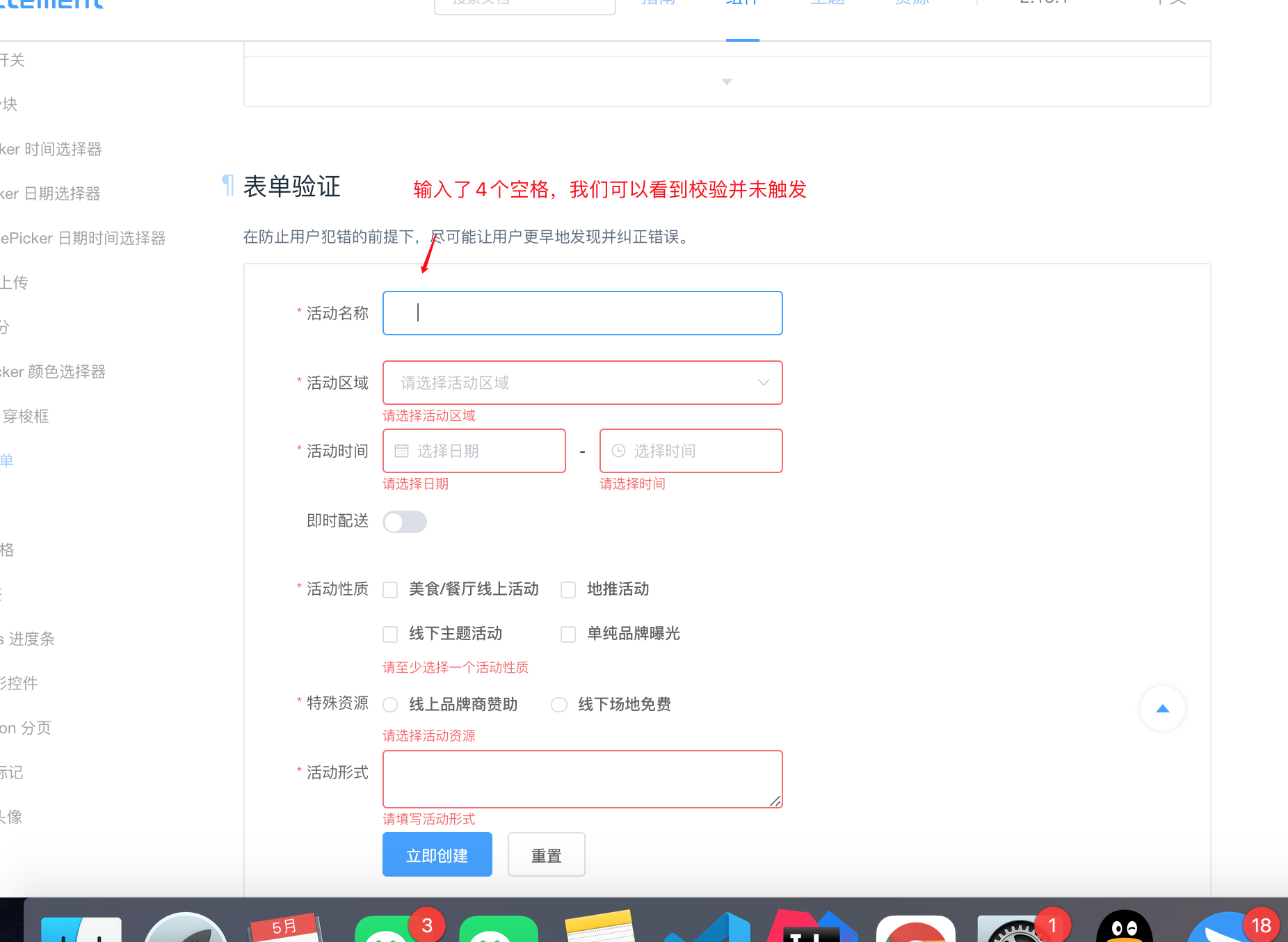Viewport: 1288px width, 942px height.
Task: Select the 线上品牌商赞助 radio button
Action: point(390,705)
